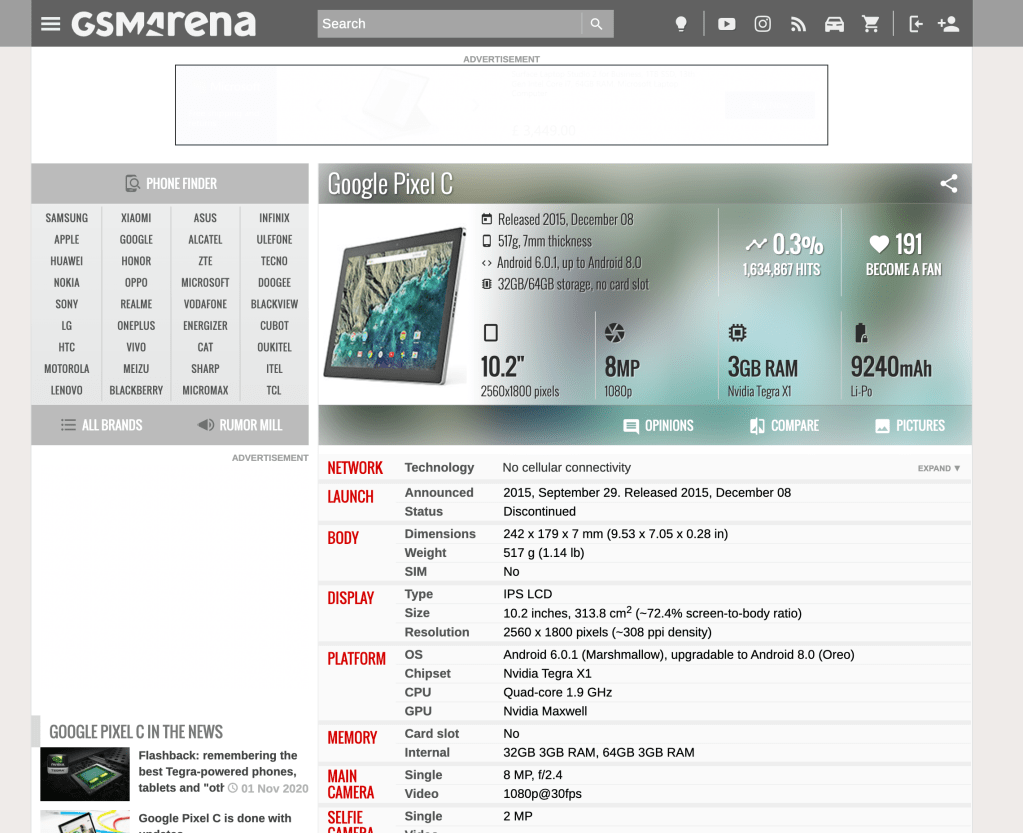Select the Infinix brand
The image size is (1023, 833).
(274, 218)
